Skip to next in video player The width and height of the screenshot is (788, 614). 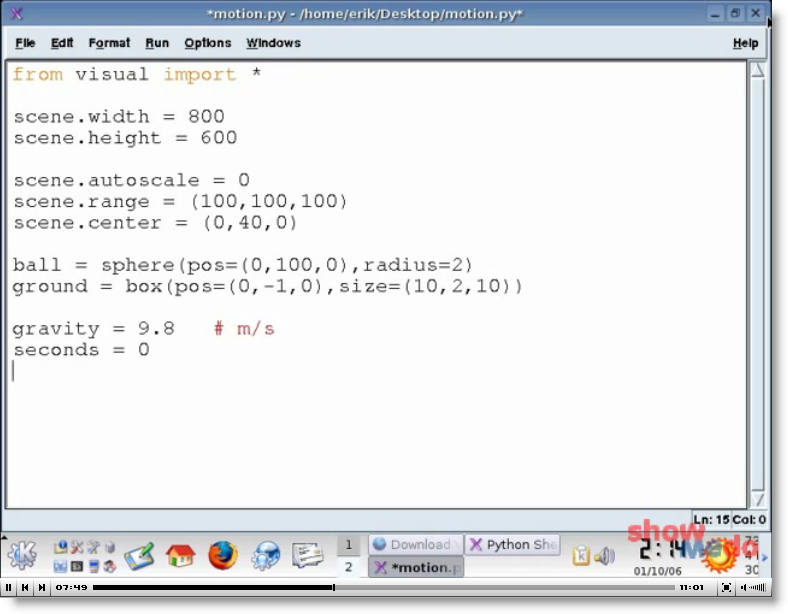(x=42, y=587)
